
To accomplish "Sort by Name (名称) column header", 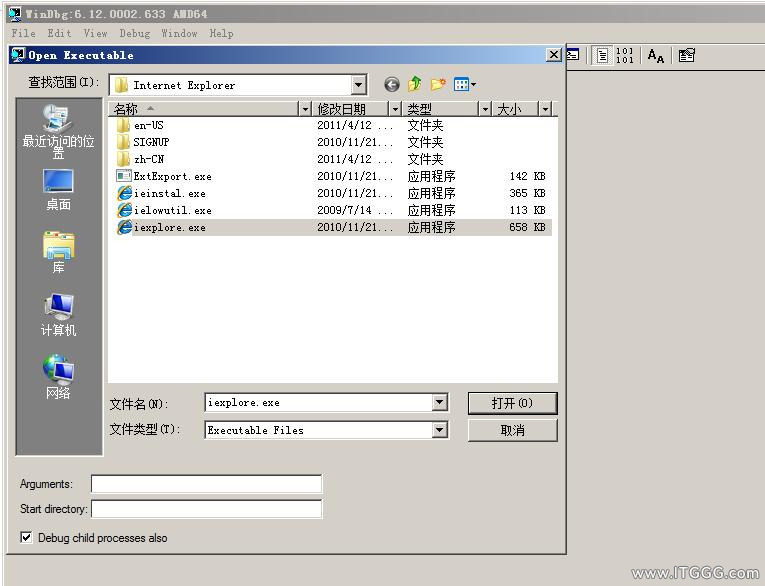I will tap(204, 109).
